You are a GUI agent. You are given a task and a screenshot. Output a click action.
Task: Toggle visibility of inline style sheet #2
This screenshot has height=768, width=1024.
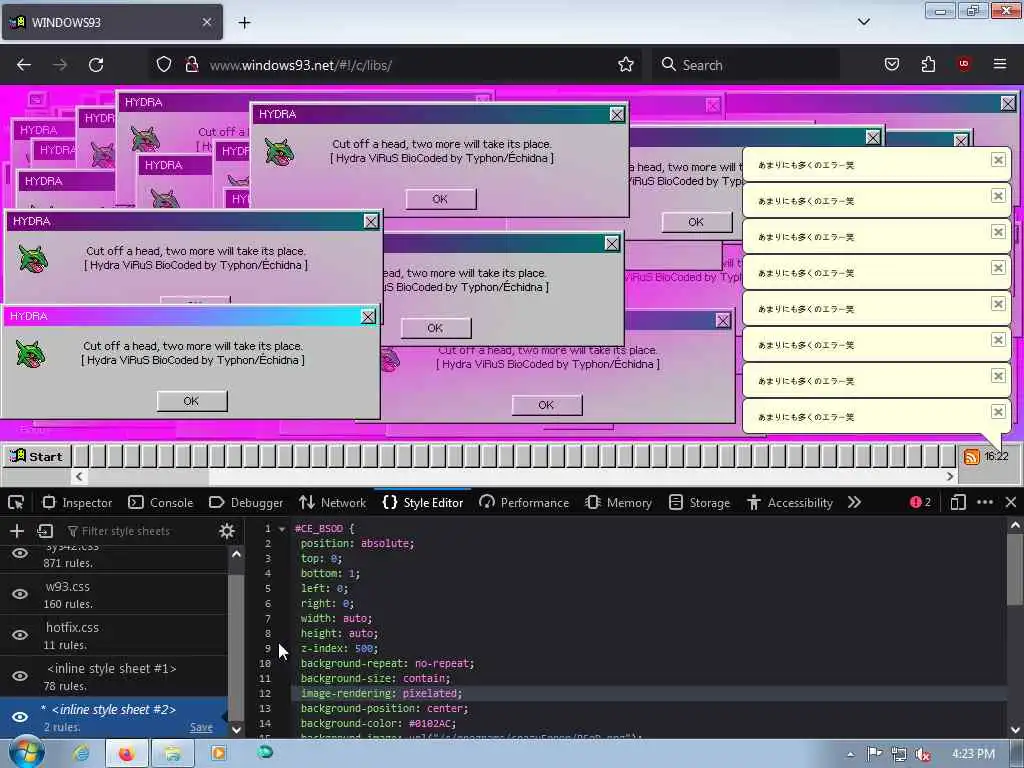point(20,717)
